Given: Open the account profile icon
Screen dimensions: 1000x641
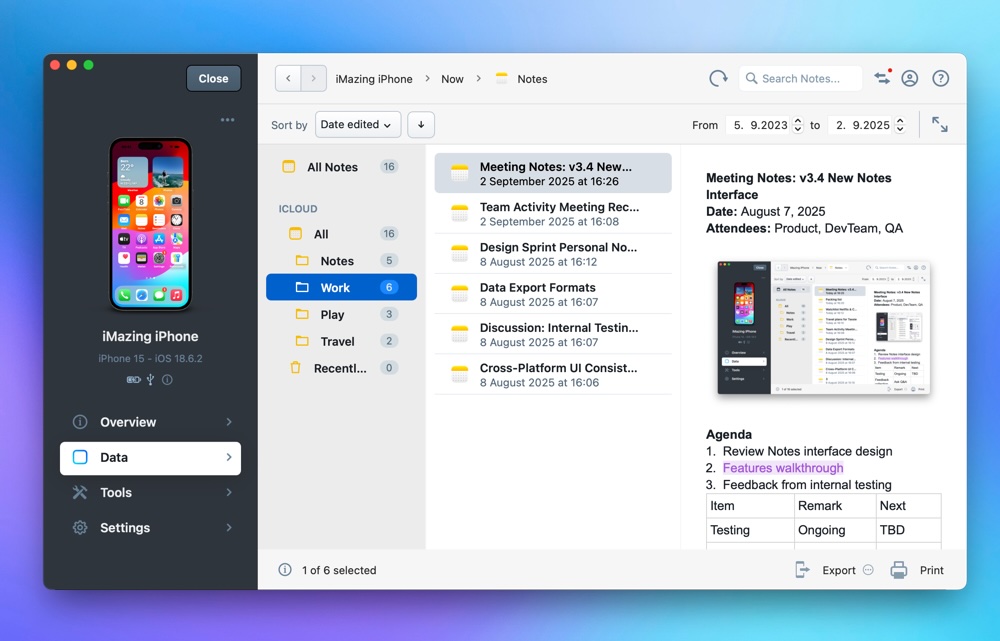Looking at the screenshot, I should (x=909, y=78).
